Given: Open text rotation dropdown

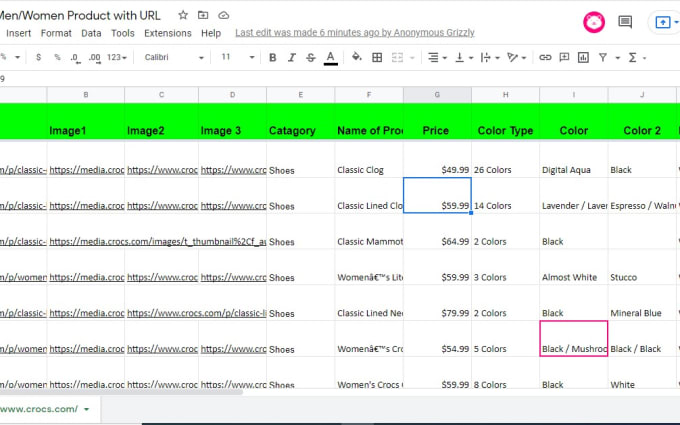Looking at the screenshot, I should point(517,57).
